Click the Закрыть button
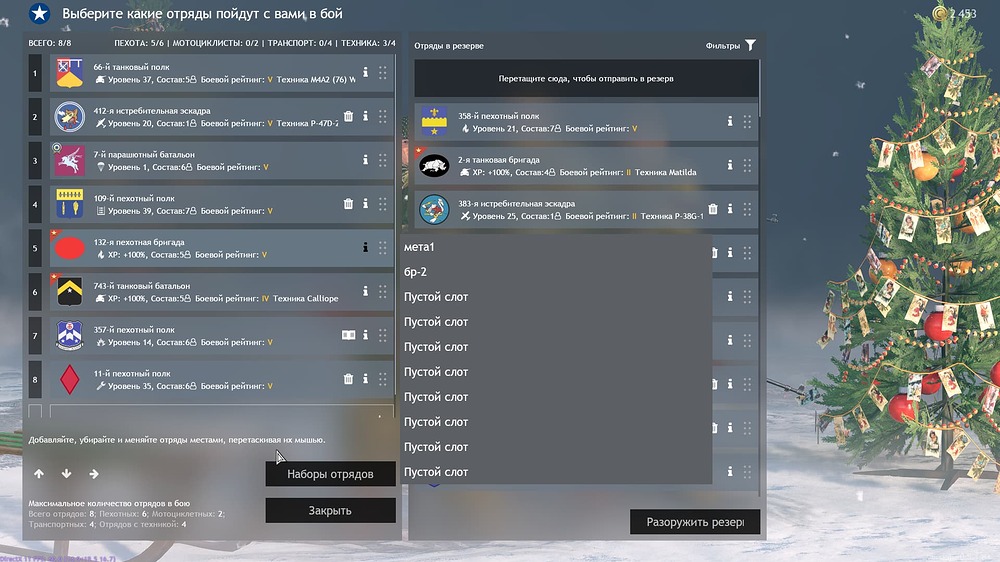 [x=330, y=511]
